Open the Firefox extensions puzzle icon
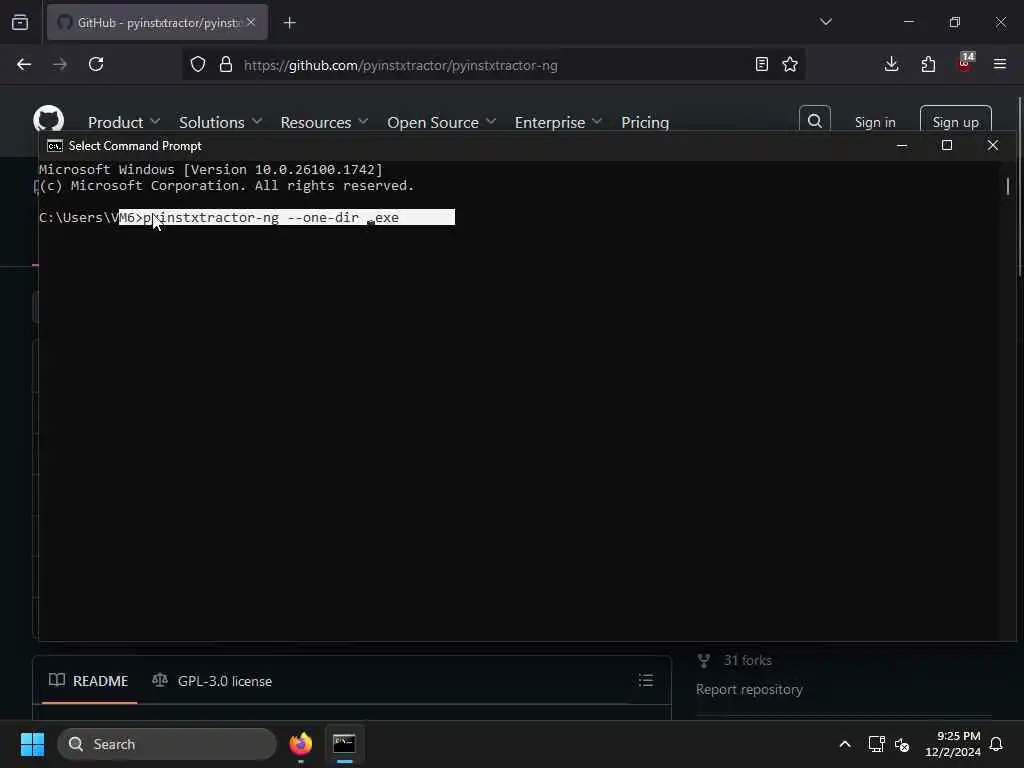The width and height of the screenshot is (1024, 768). (x=928, y=64)
